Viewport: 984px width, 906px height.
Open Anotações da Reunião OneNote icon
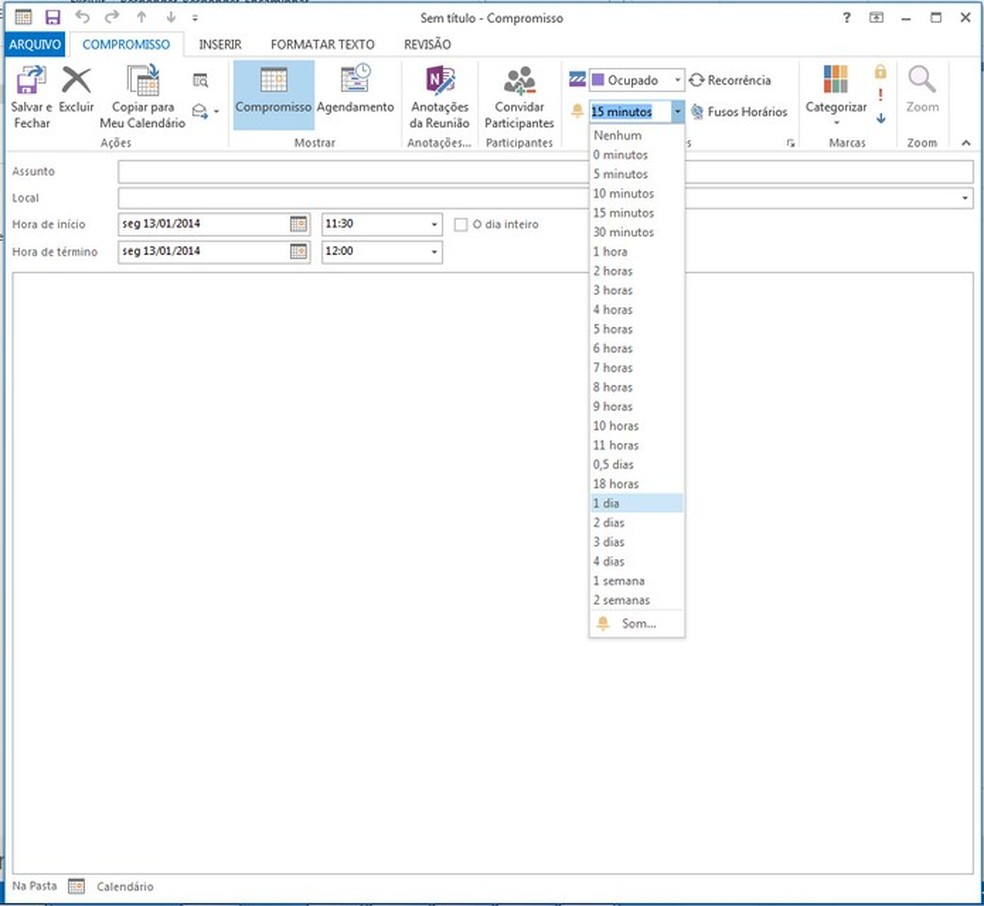[439, 82]
